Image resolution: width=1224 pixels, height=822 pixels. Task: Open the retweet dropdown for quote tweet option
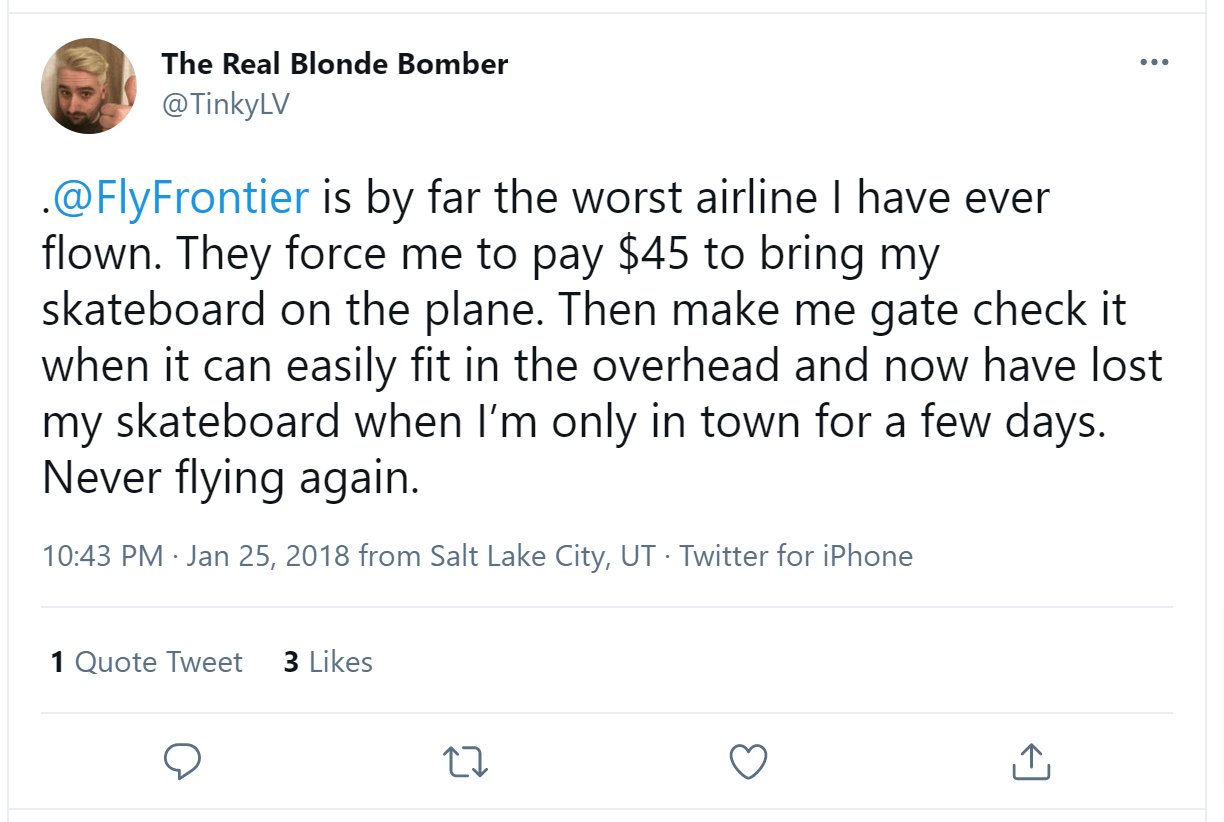[x=464, y=761]
